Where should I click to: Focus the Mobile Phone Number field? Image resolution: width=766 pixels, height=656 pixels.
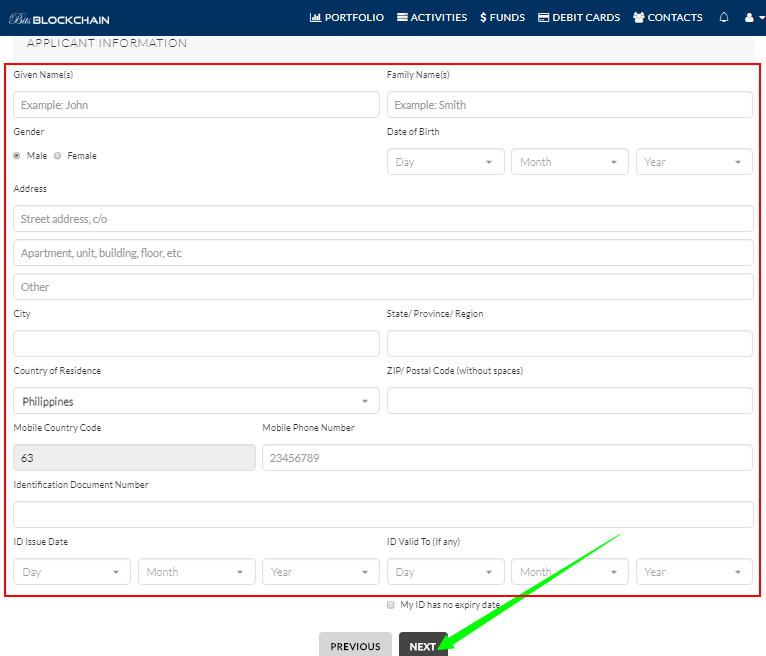coord(507,458)
